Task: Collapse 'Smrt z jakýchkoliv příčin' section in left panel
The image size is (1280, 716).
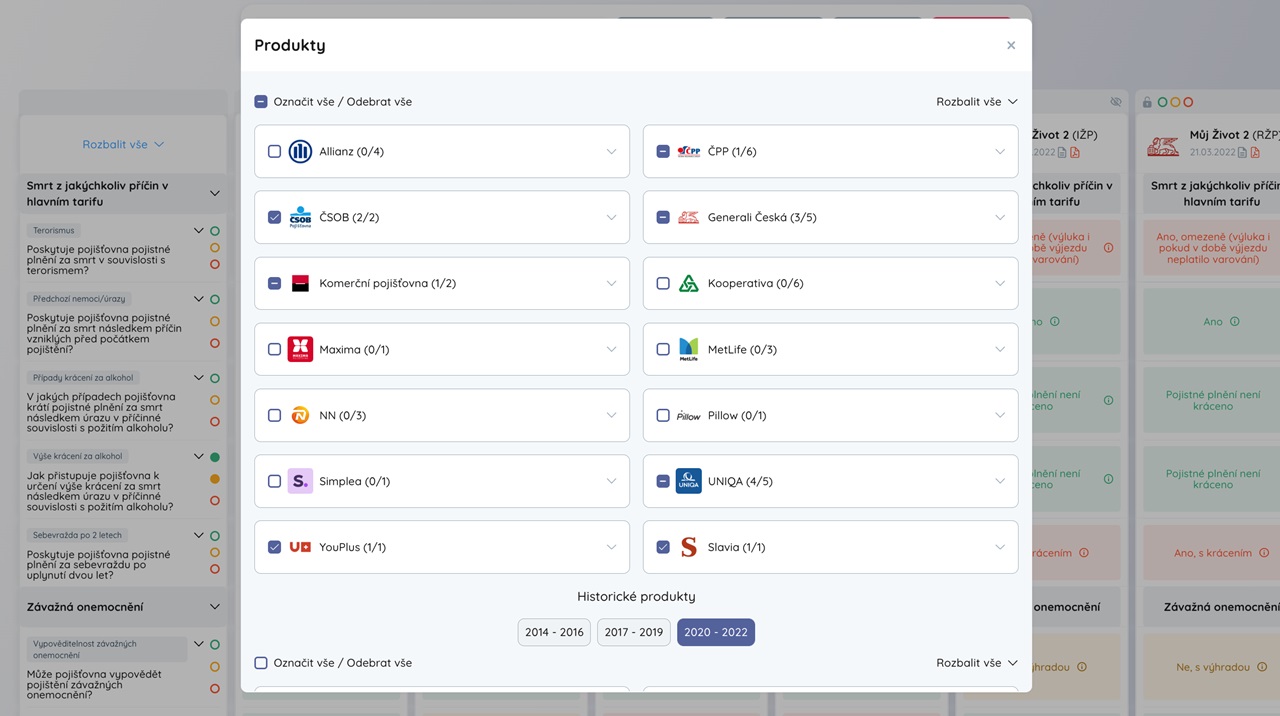Action: coord(214,193)
